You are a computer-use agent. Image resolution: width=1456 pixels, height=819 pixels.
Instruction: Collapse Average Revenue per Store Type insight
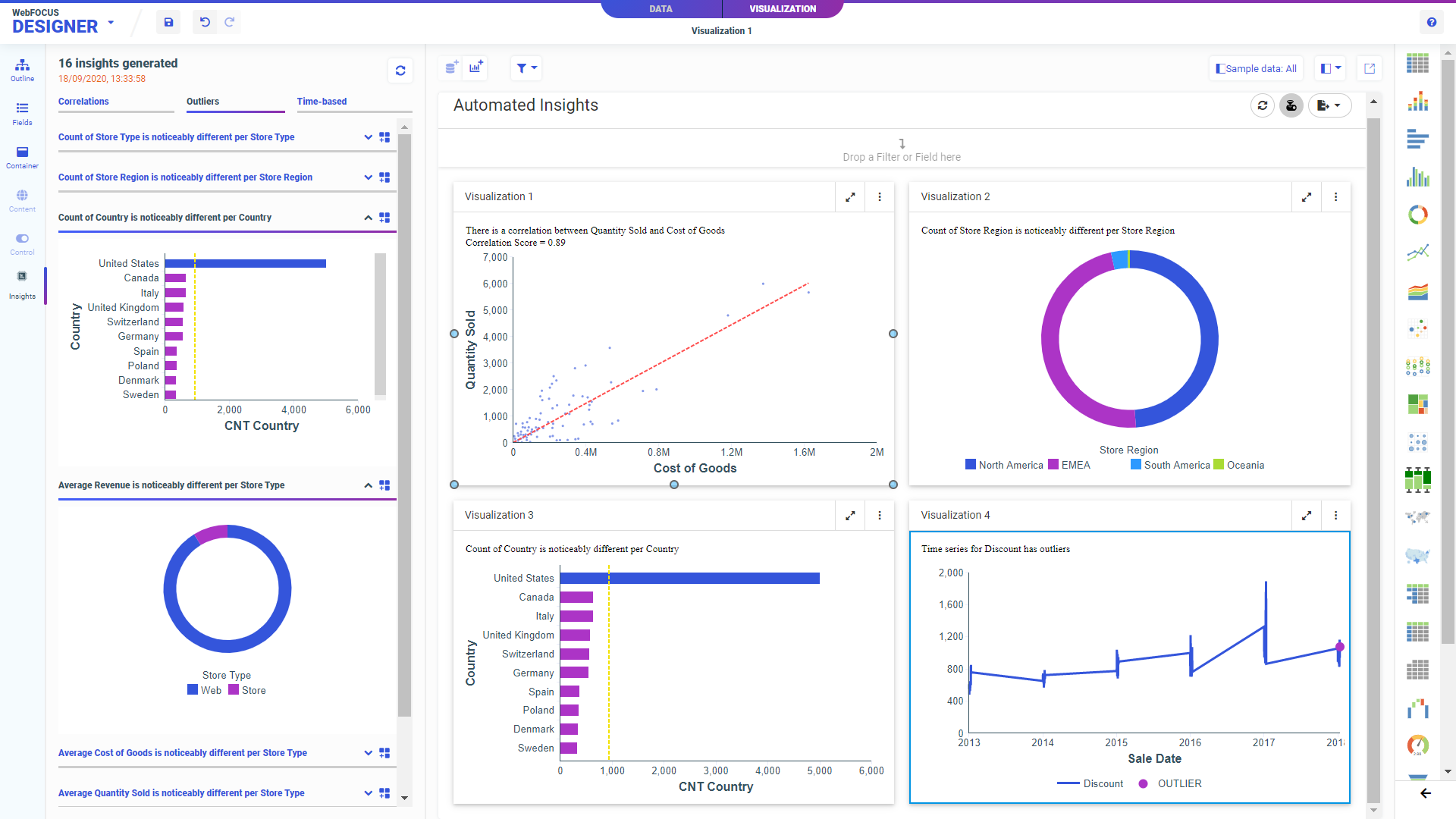(x=368, y=485)
